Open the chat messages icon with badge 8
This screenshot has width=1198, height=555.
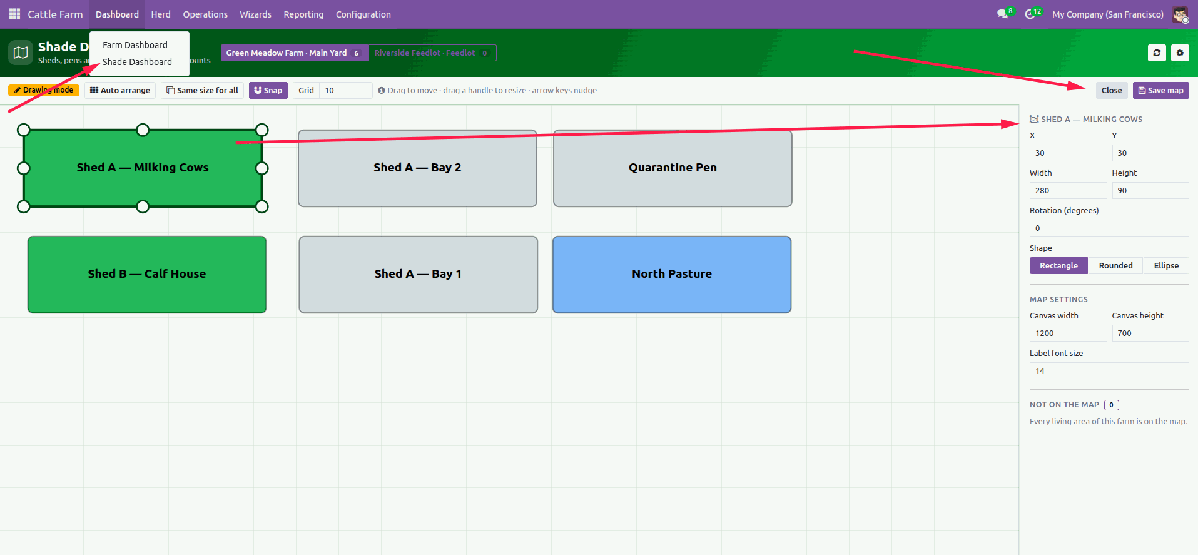click(x=1004, y=15)
